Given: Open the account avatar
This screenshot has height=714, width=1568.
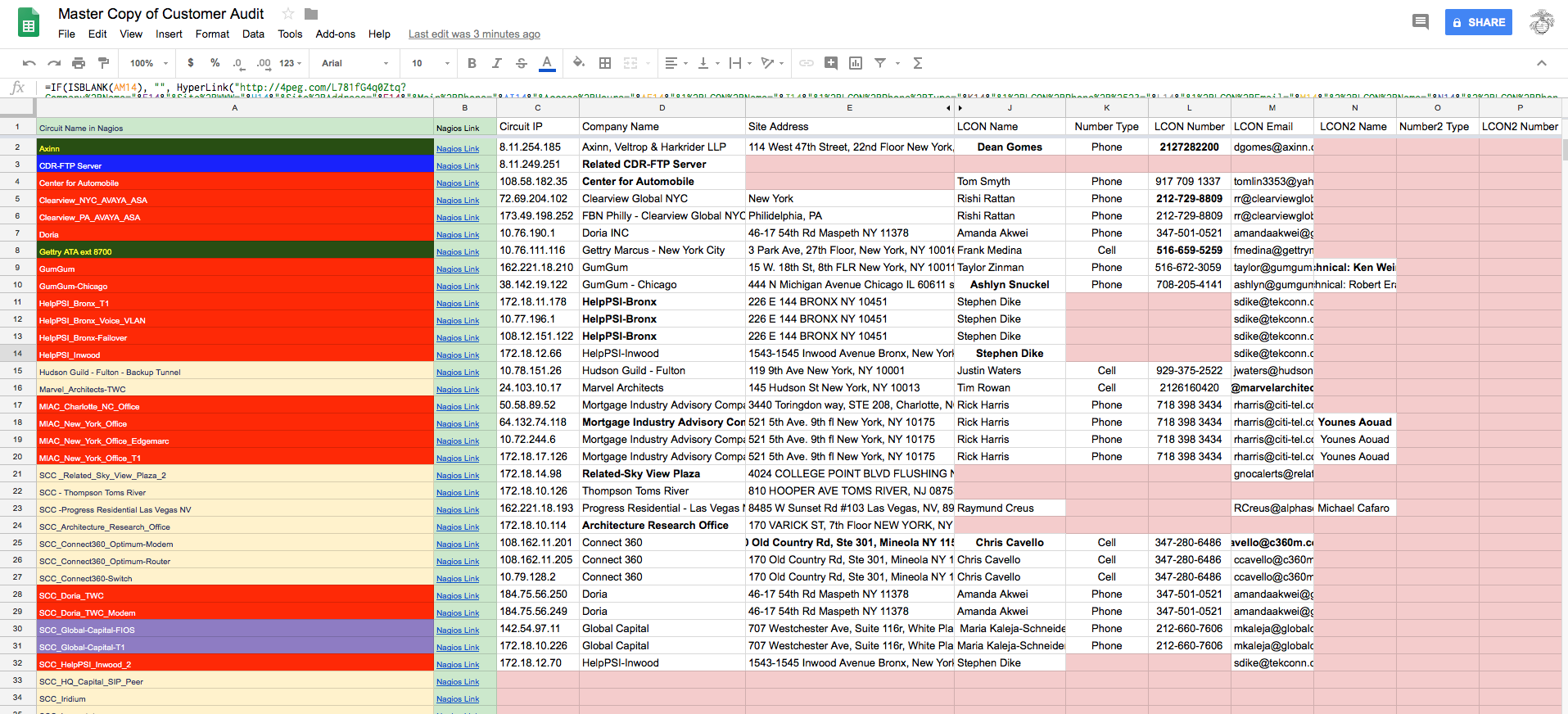Looking at the screenshot, I should pyautogui.click(x=1541, y=22).
